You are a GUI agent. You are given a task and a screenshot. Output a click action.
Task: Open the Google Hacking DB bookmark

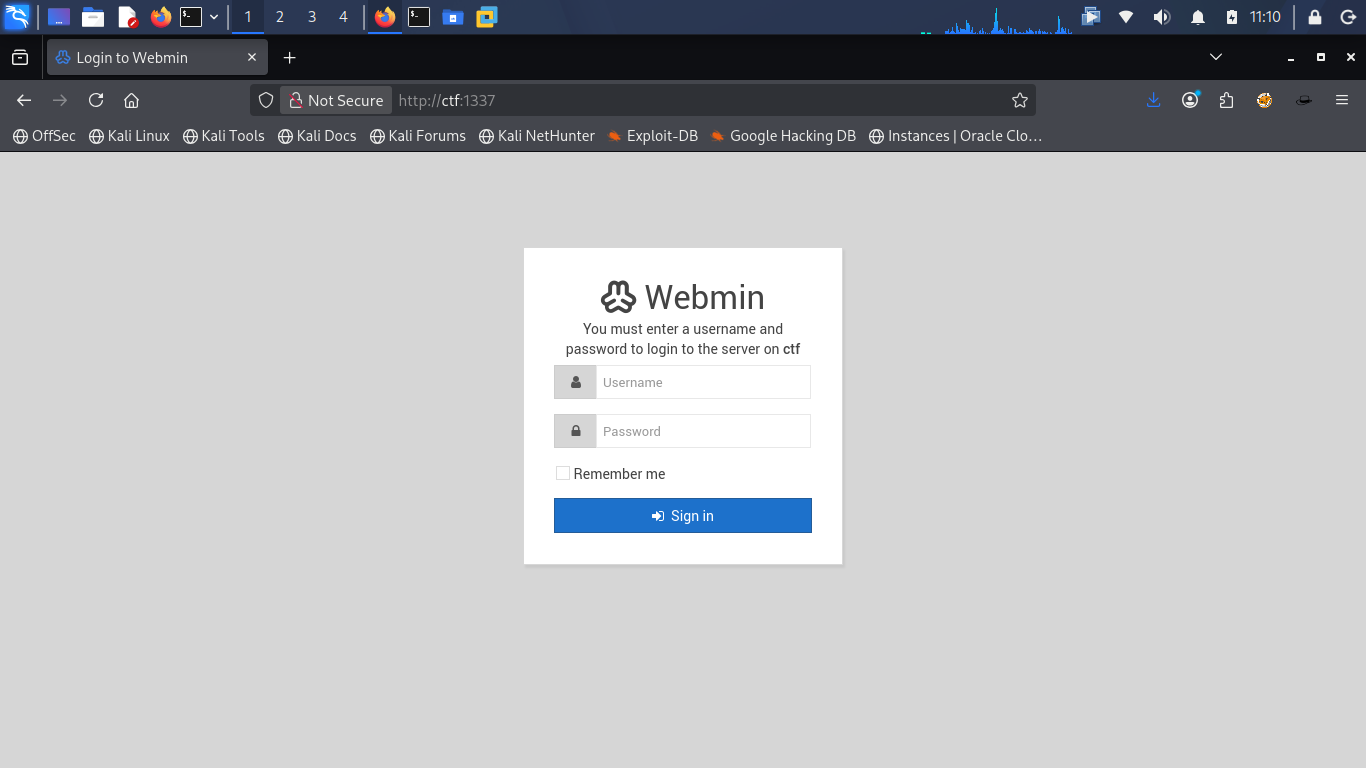click(x=783, y=136)
